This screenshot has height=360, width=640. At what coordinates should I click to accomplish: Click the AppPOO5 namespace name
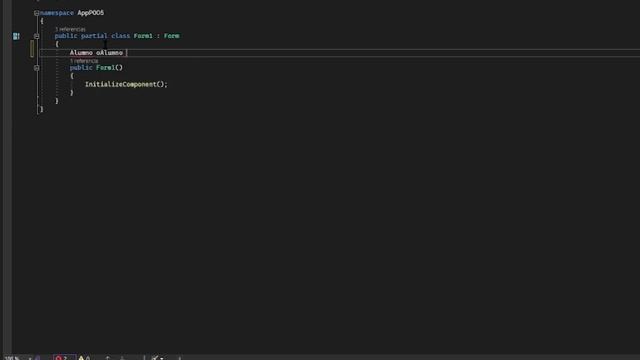91,13
